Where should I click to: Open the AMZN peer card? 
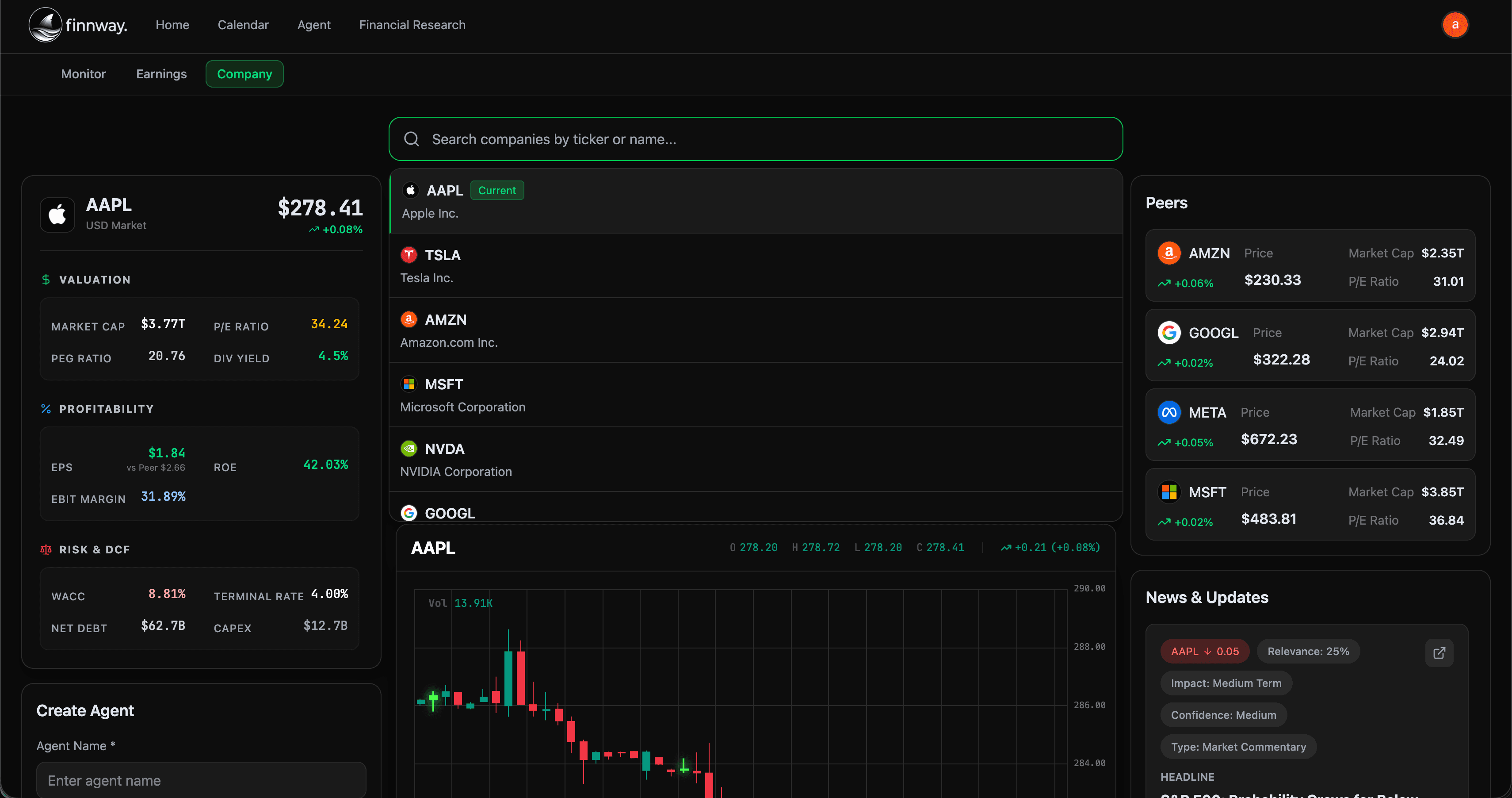1310,265
